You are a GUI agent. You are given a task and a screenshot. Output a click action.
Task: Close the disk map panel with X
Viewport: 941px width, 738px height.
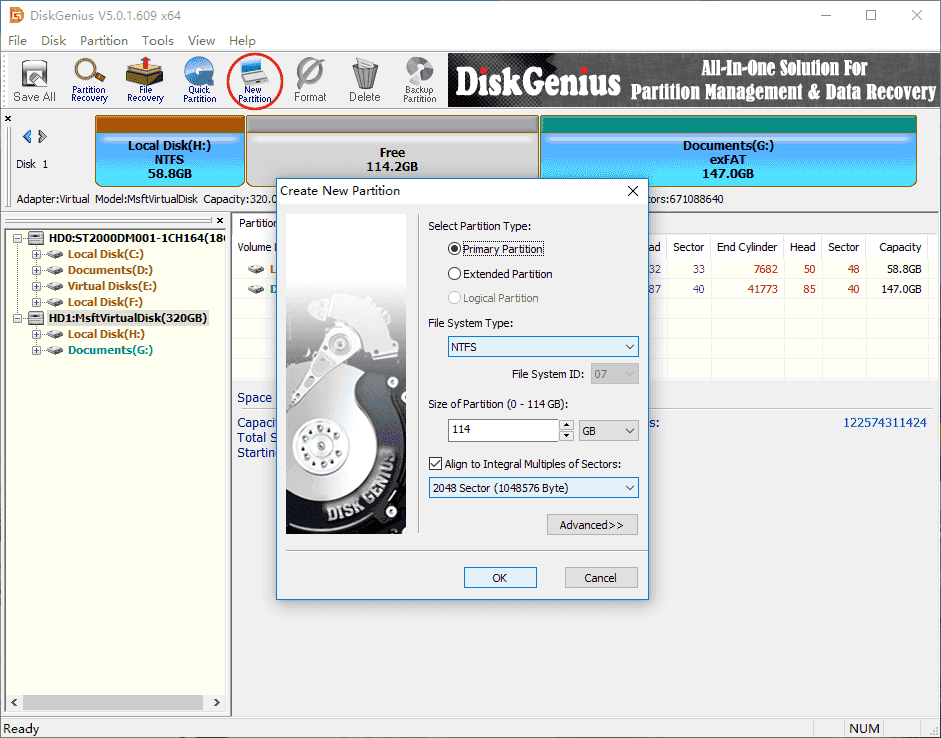[8, 119]
